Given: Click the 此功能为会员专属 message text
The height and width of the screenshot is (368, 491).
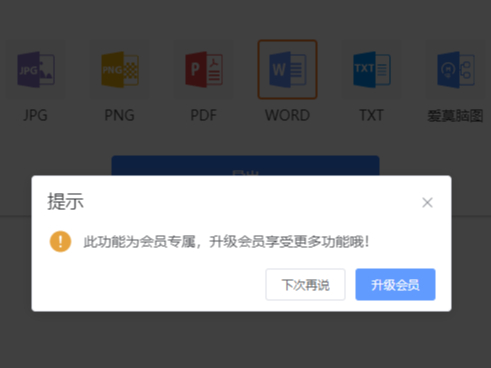Looking at the screenshot, I should tap(139, 242).
